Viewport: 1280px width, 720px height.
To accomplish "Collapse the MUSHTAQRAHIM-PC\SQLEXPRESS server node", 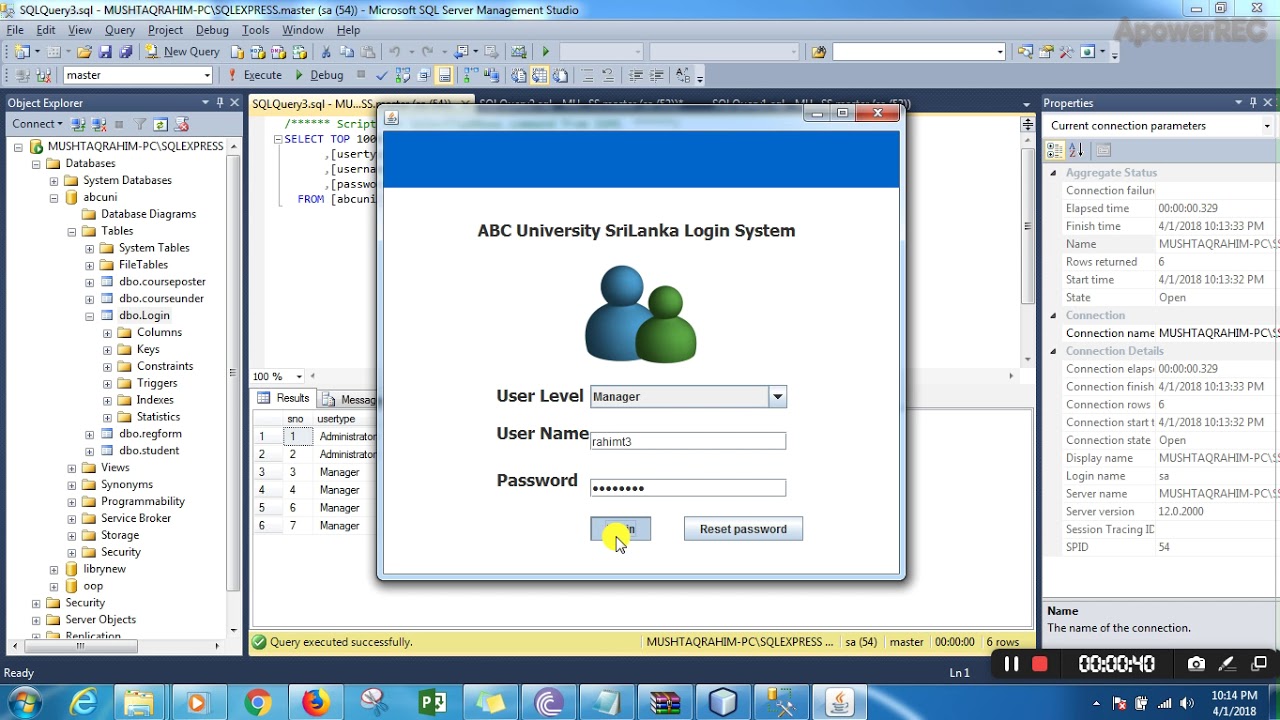I will click(x=18, y=147).
